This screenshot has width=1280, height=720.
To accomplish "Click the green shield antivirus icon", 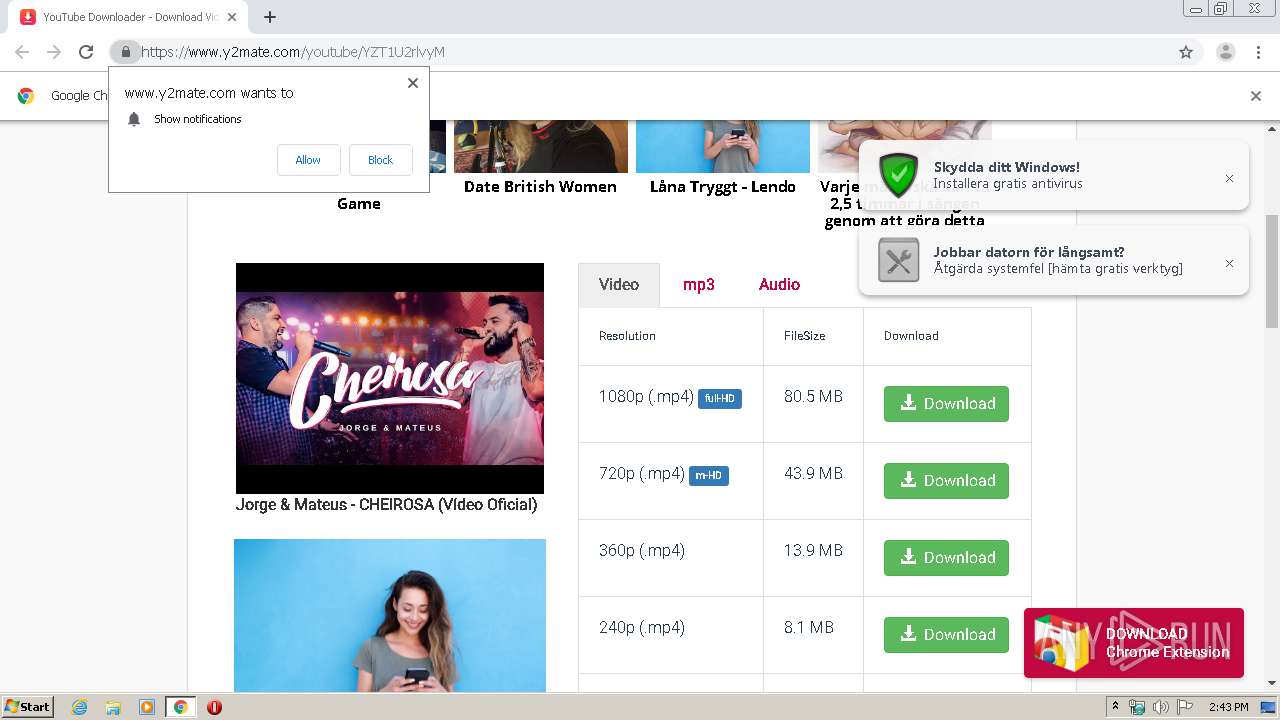I will 898,175.
